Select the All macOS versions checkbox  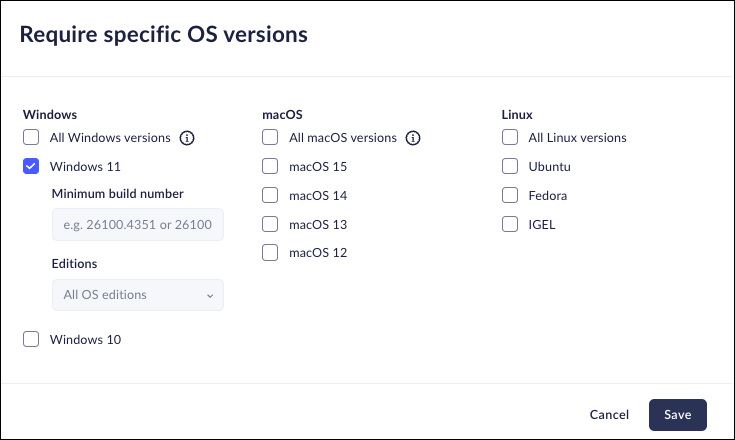270,138
